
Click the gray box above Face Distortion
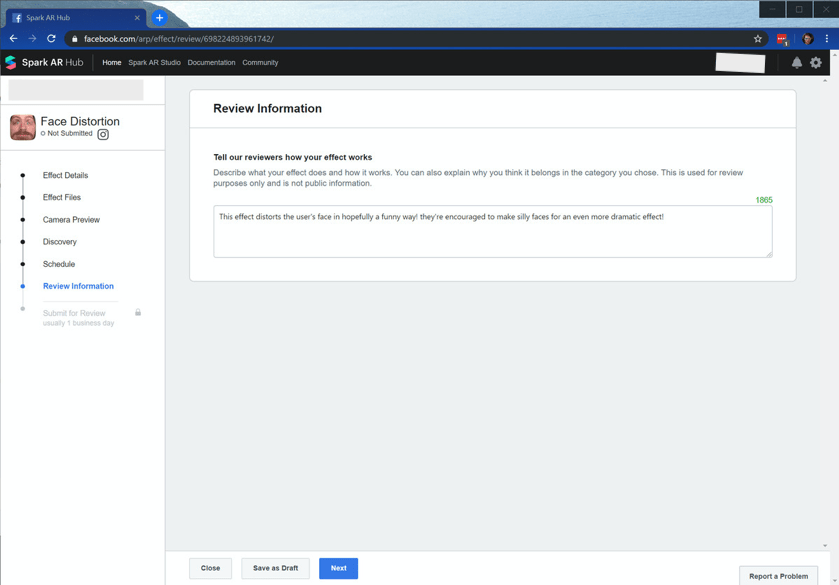click(76, 90)
